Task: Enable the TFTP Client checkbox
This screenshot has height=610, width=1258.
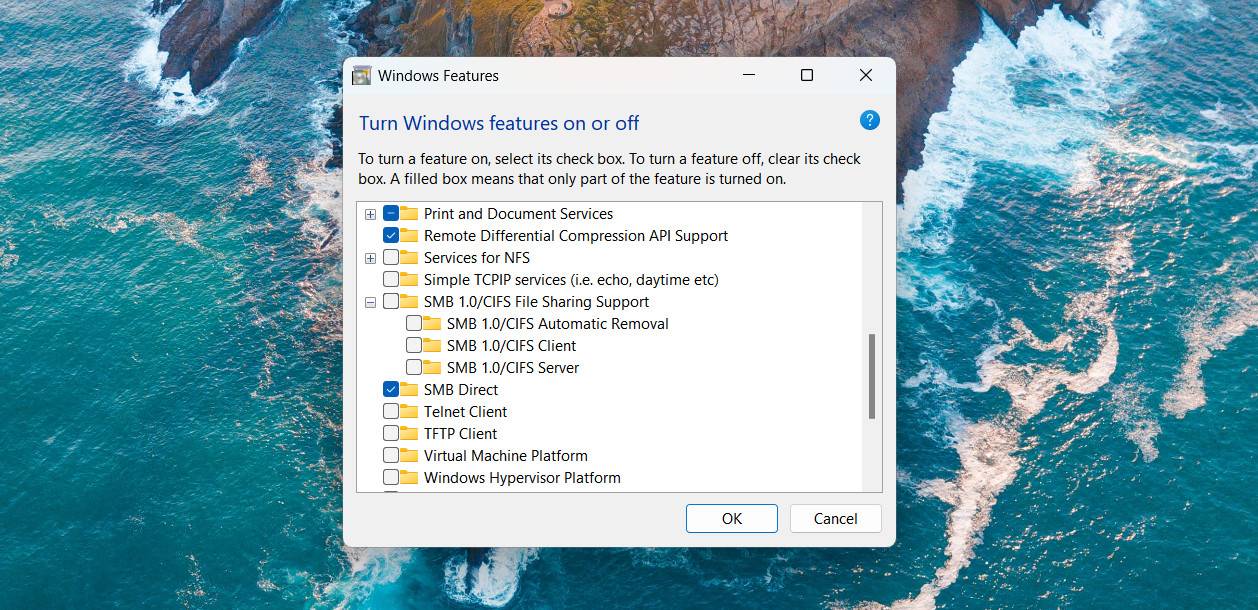Action: tap(391, 433)
